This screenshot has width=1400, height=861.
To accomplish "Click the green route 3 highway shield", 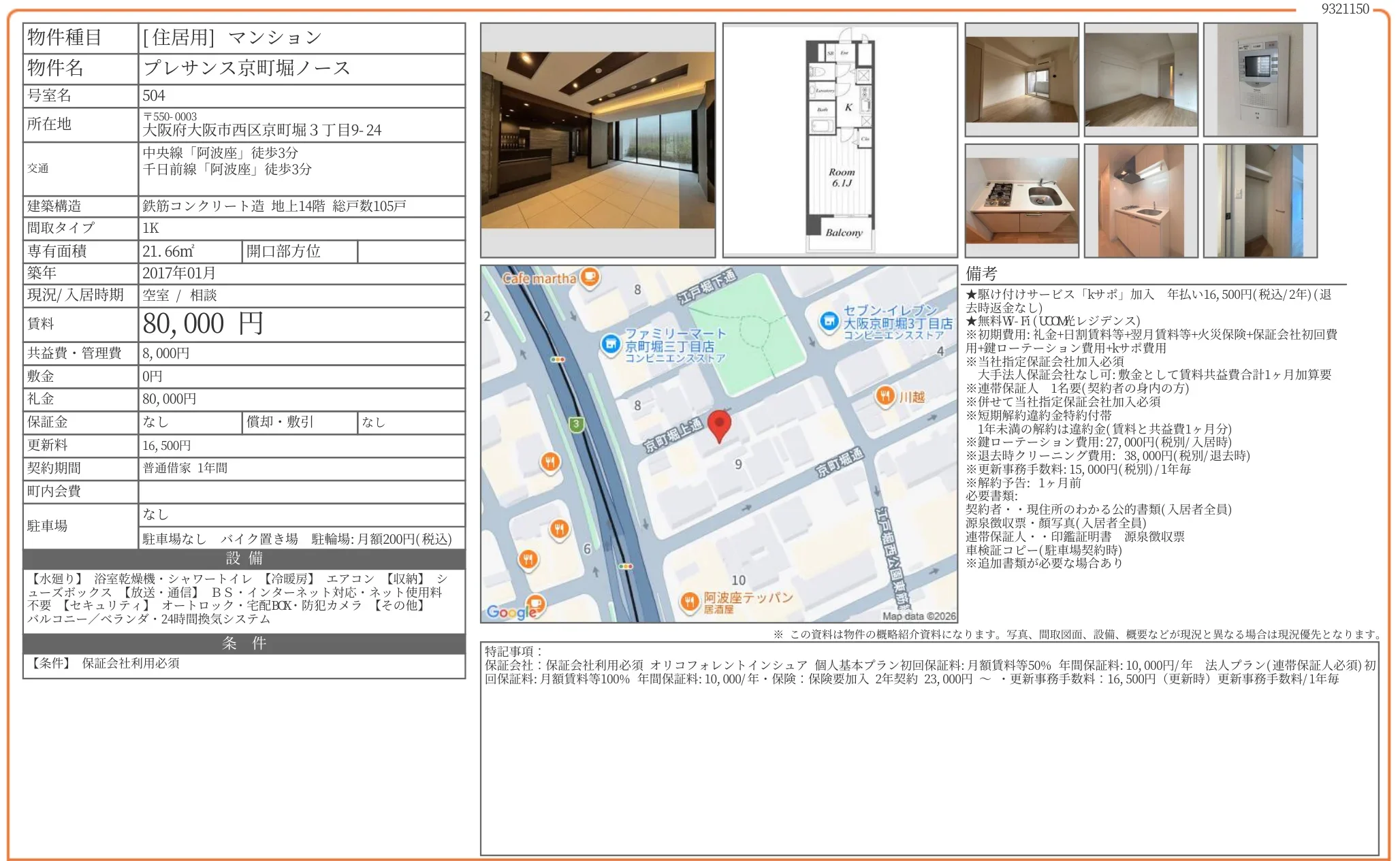I will pyautogui.click(x=576, y=425).
